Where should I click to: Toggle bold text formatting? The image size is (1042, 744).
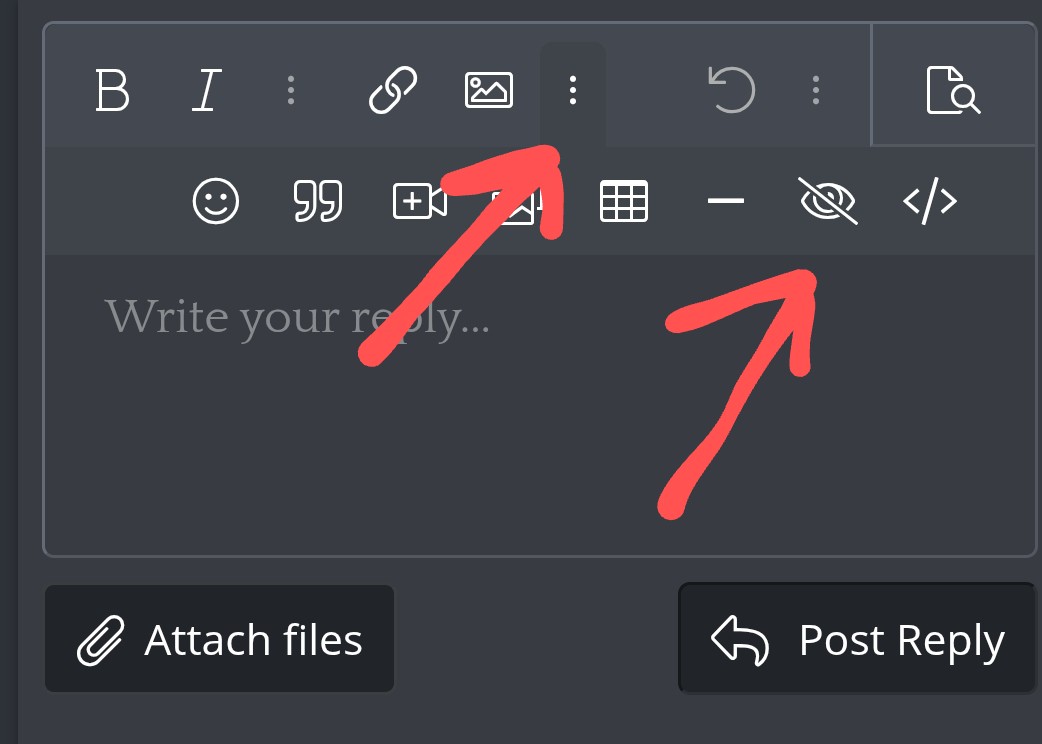(112, 90)
